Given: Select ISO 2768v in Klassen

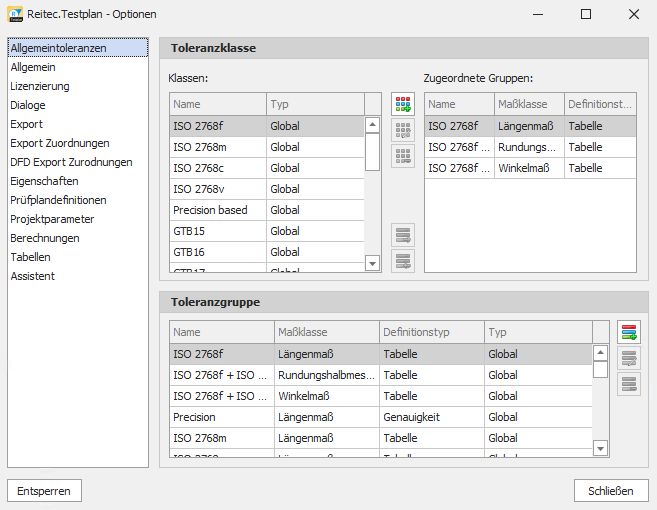Looking at the screenshot, I should click(x=267, y=189).
